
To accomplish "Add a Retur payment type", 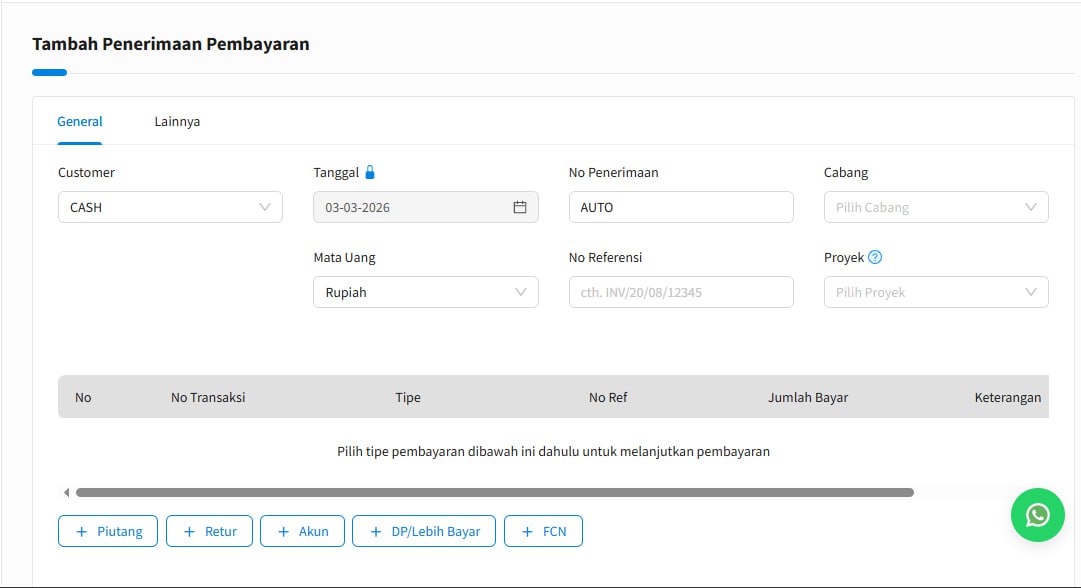I will coord(209,531).
